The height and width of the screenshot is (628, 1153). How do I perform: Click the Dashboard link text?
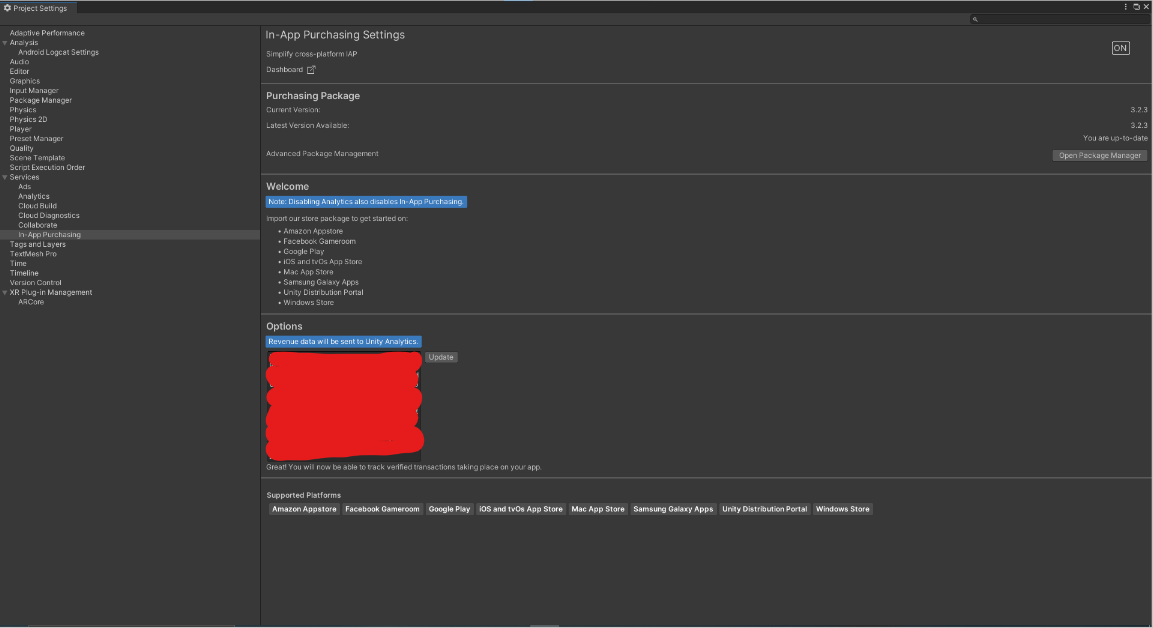(285, 70)
